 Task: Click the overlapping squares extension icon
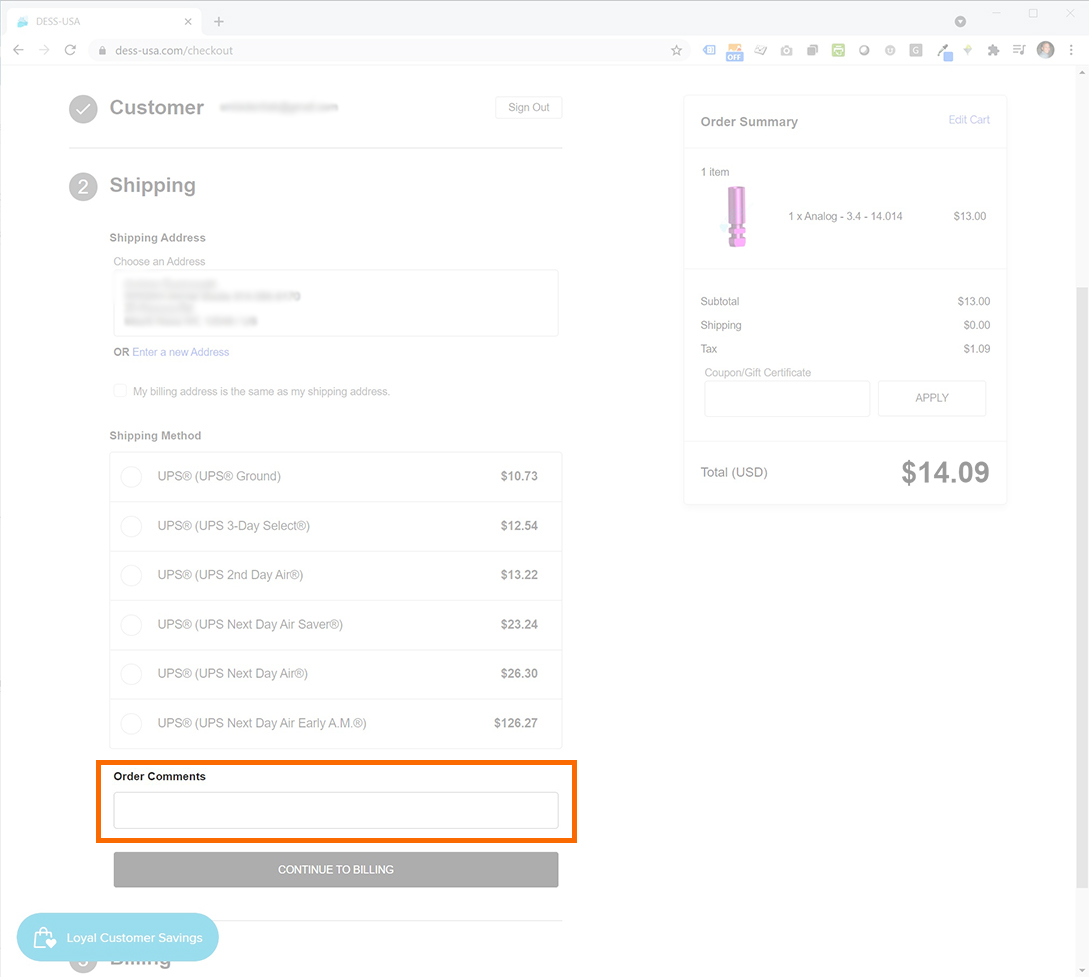click(x=812, y=50)
